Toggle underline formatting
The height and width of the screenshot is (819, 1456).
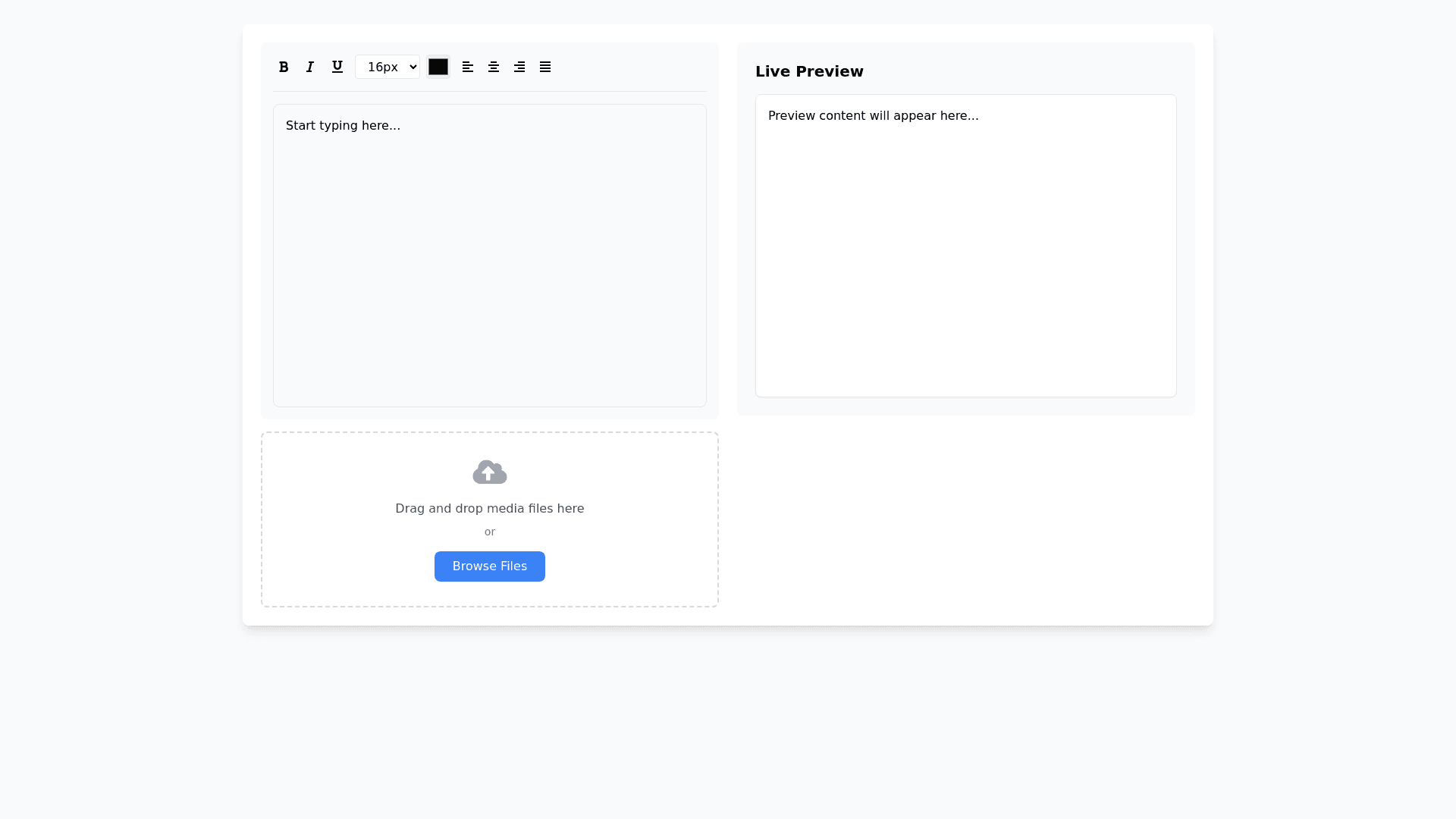337,67
